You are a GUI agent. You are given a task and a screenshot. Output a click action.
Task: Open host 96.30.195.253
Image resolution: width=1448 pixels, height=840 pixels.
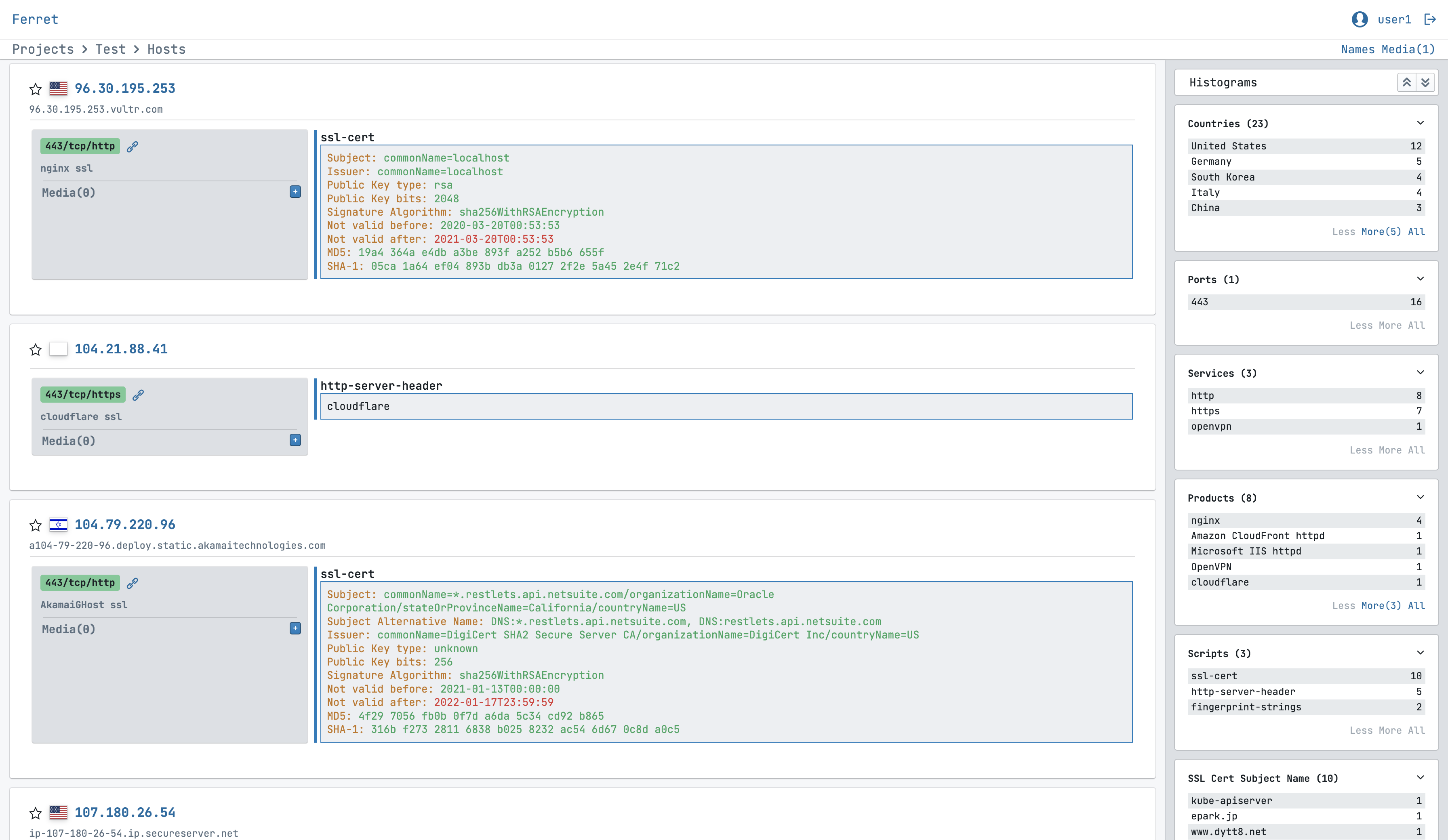pyautogui.click(x=125, y=88)
